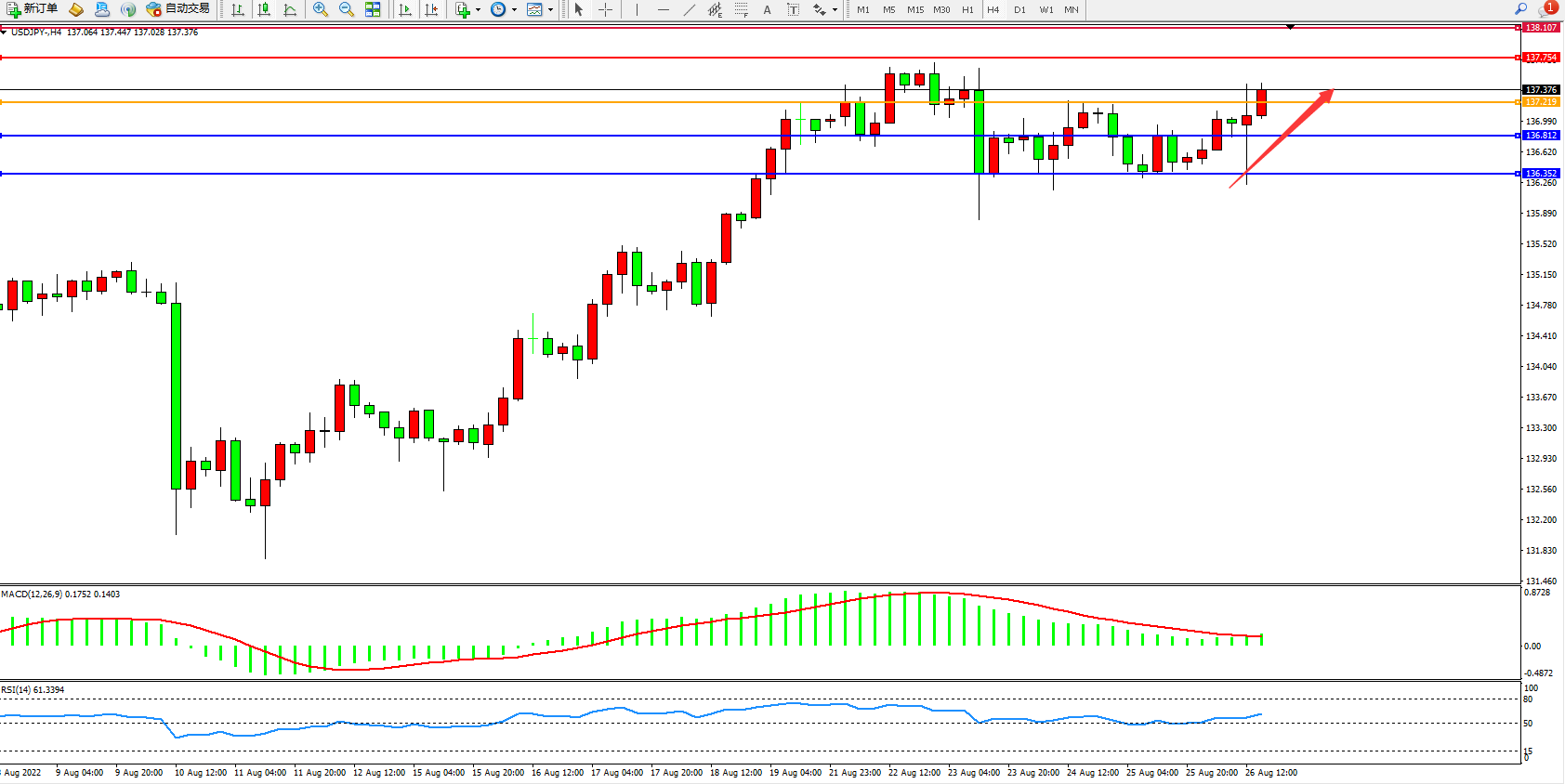The width and height of the screenshot is (1565, 784).
Task: Zoom in on the chart
Action: pyautogui.click(x=321, y=9)
